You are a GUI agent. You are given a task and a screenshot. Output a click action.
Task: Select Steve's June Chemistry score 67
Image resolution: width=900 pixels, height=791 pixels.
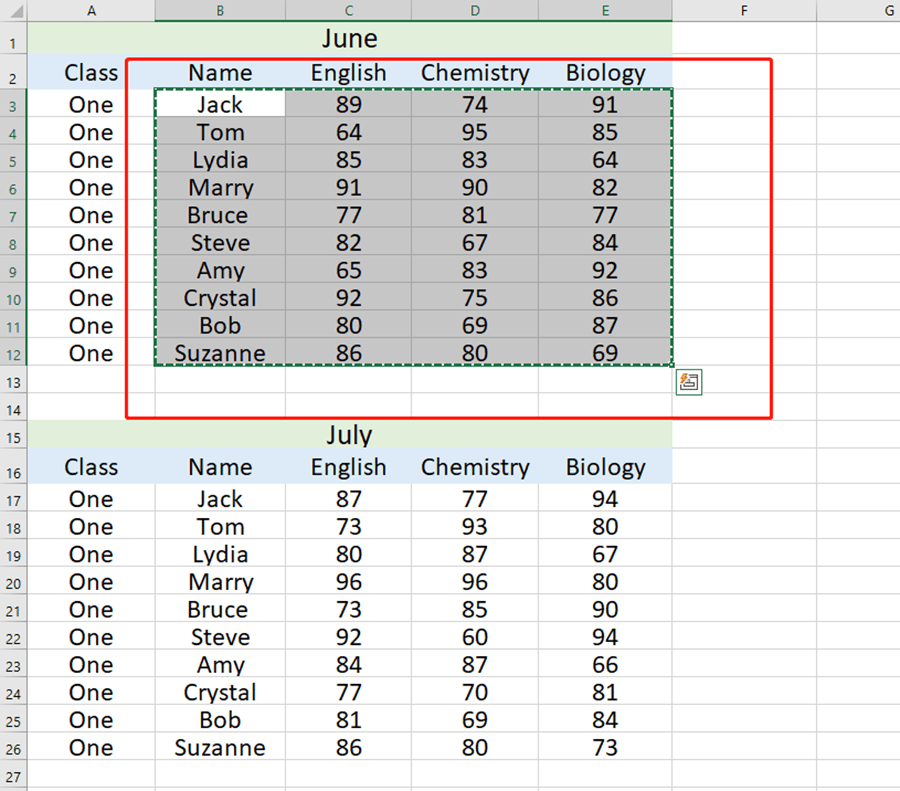pyautogui.click(x=475, y=242)
